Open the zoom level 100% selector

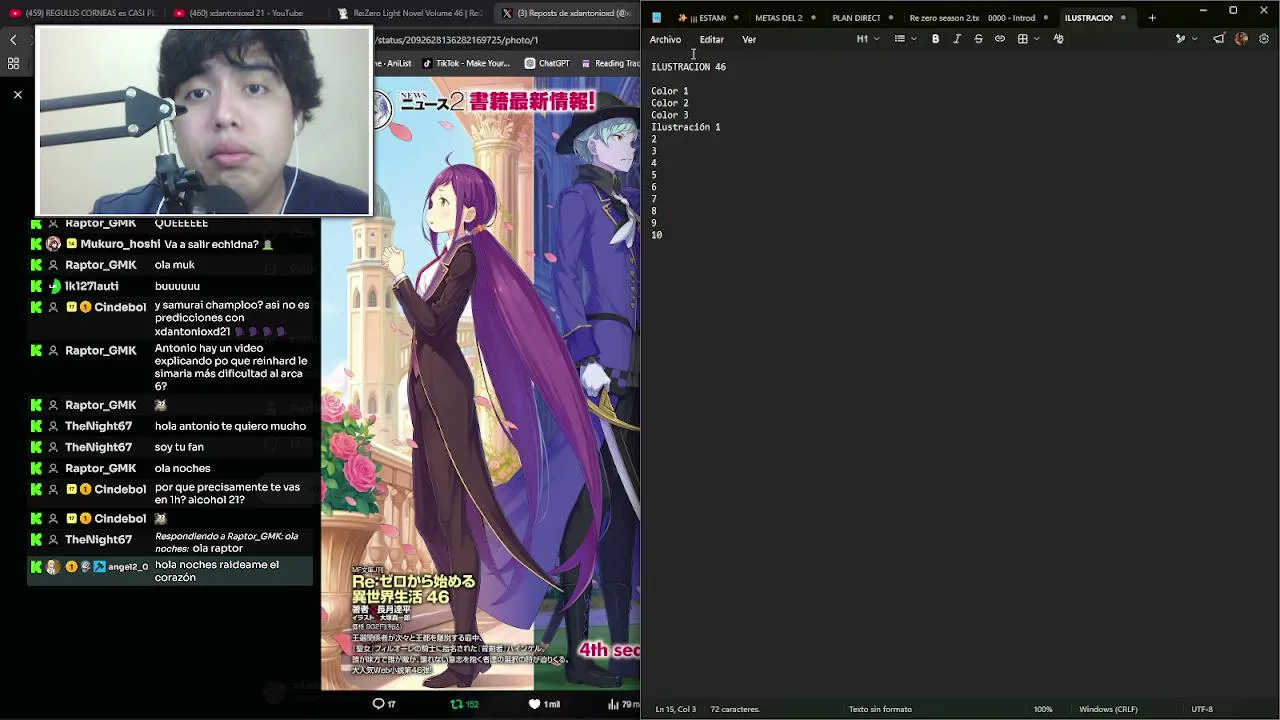click(x=1043, y=709)
